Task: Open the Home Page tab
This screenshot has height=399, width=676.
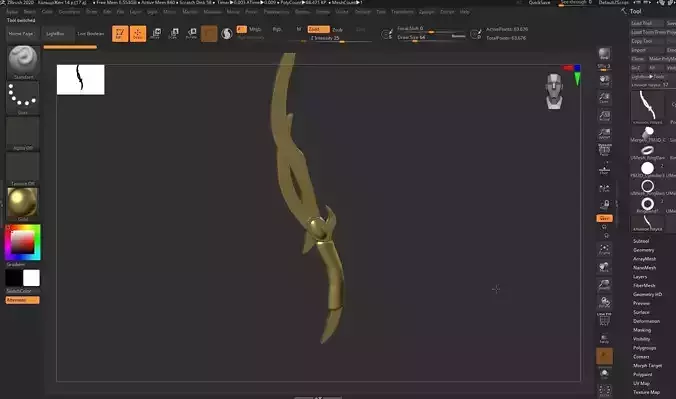Action: [21, 34]
